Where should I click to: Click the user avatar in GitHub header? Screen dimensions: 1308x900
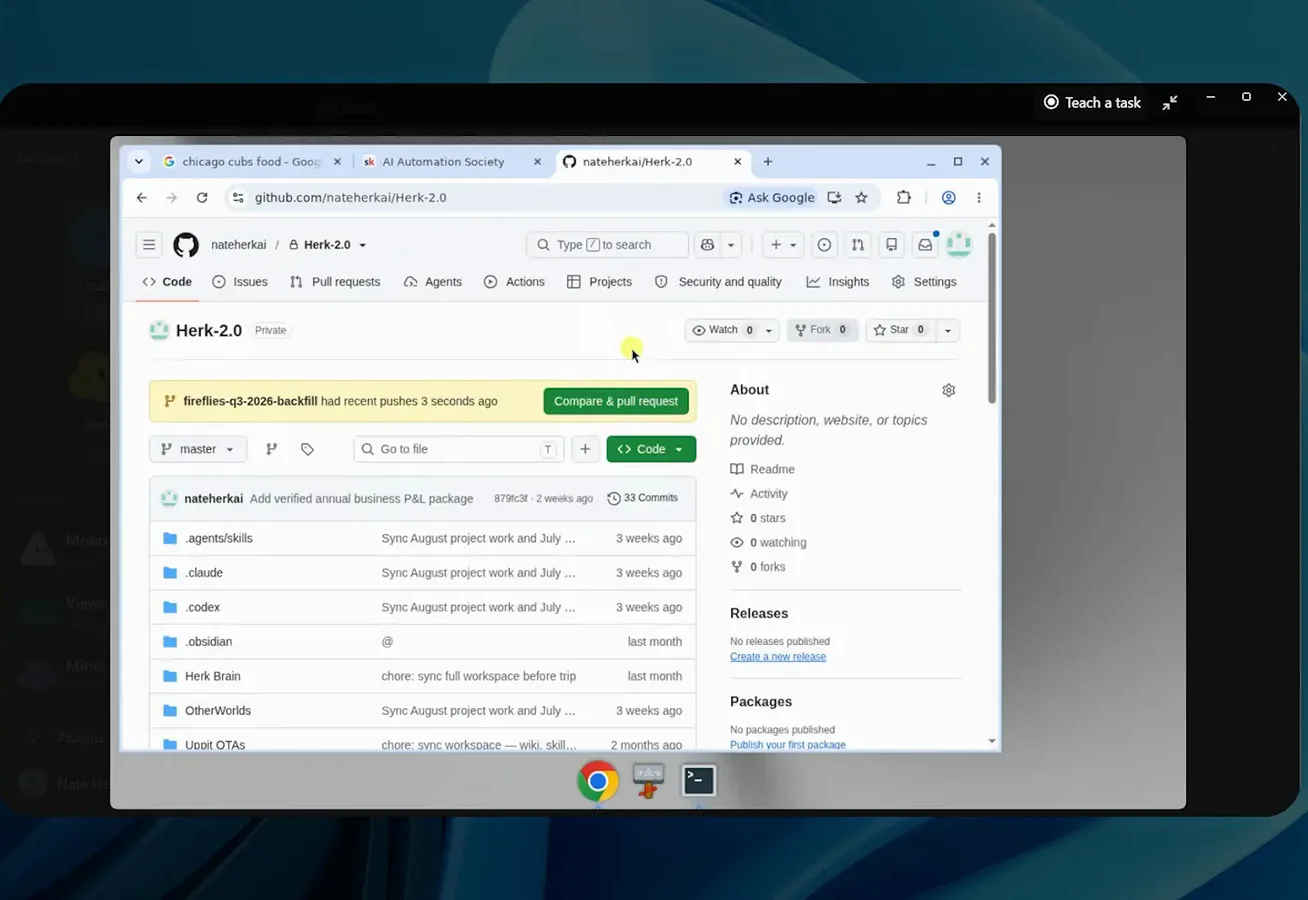[959, 244]
